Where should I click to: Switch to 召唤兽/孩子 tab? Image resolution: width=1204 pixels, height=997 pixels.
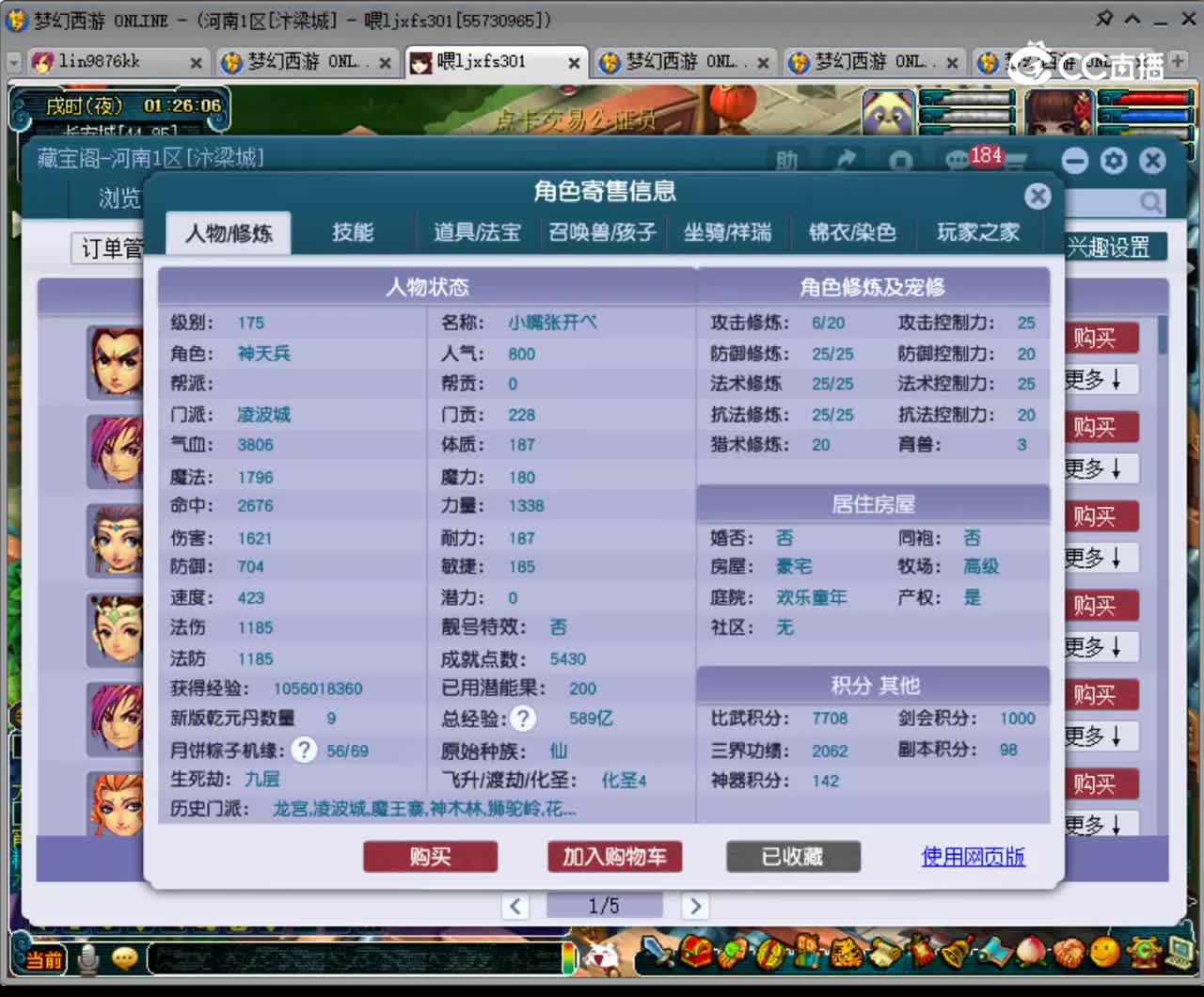coord(602,232)
